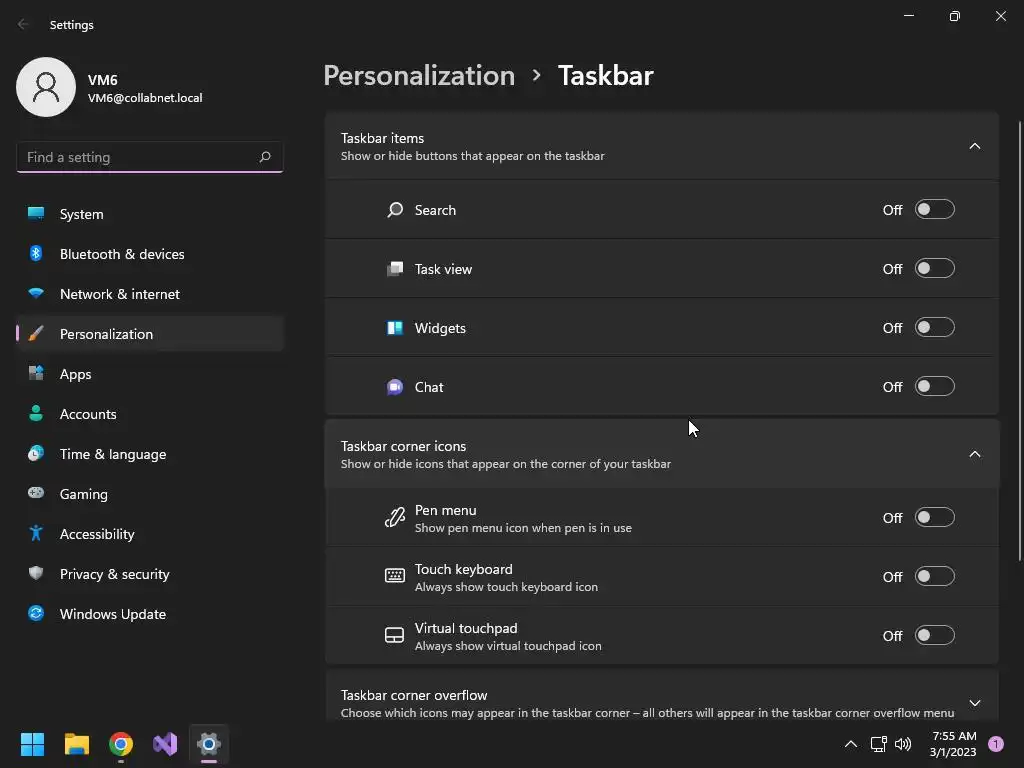1024x768 pixels.
Task: Click the Chat row icon
Action: click(395, 387)
